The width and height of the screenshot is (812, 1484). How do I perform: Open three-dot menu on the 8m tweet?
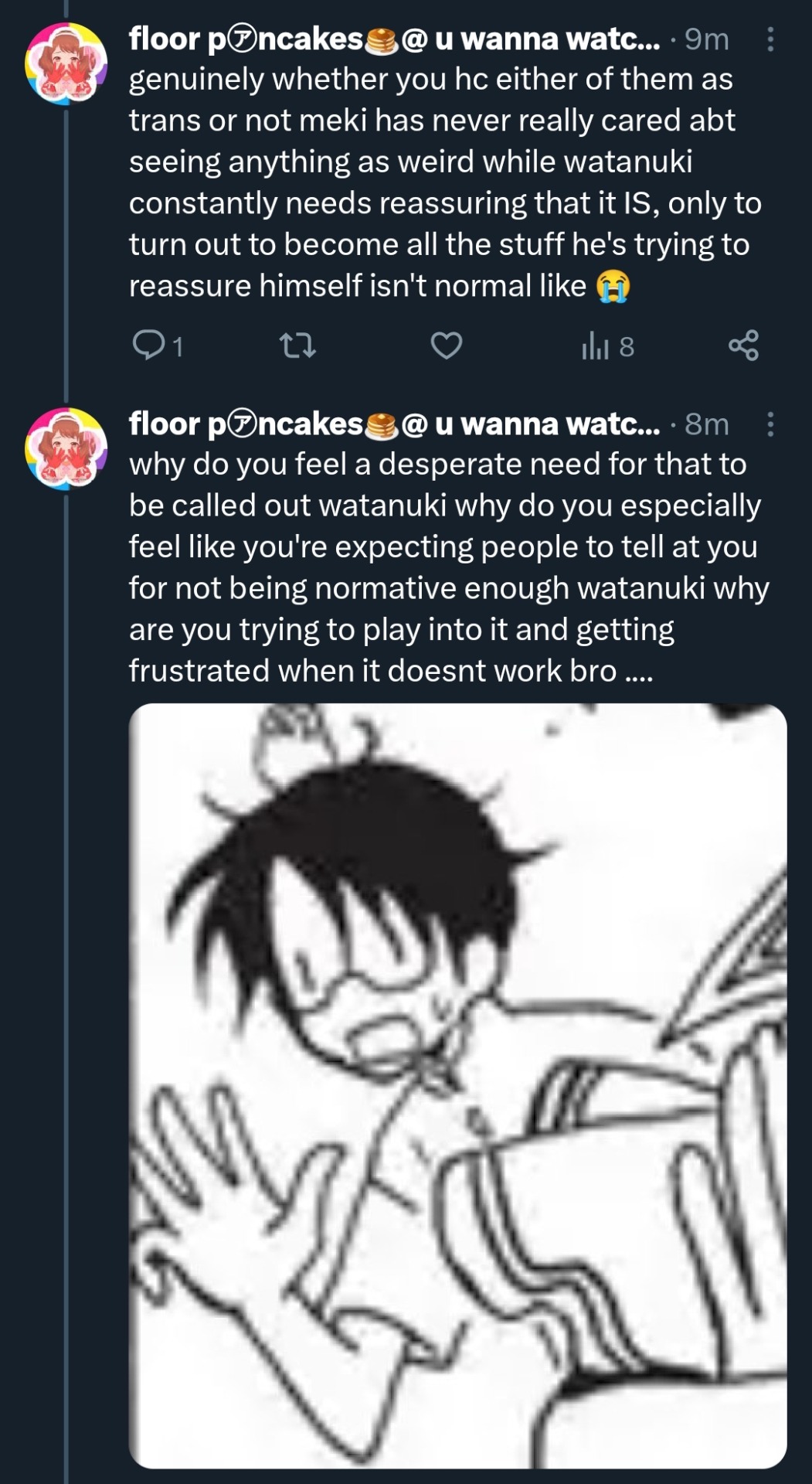770,424
